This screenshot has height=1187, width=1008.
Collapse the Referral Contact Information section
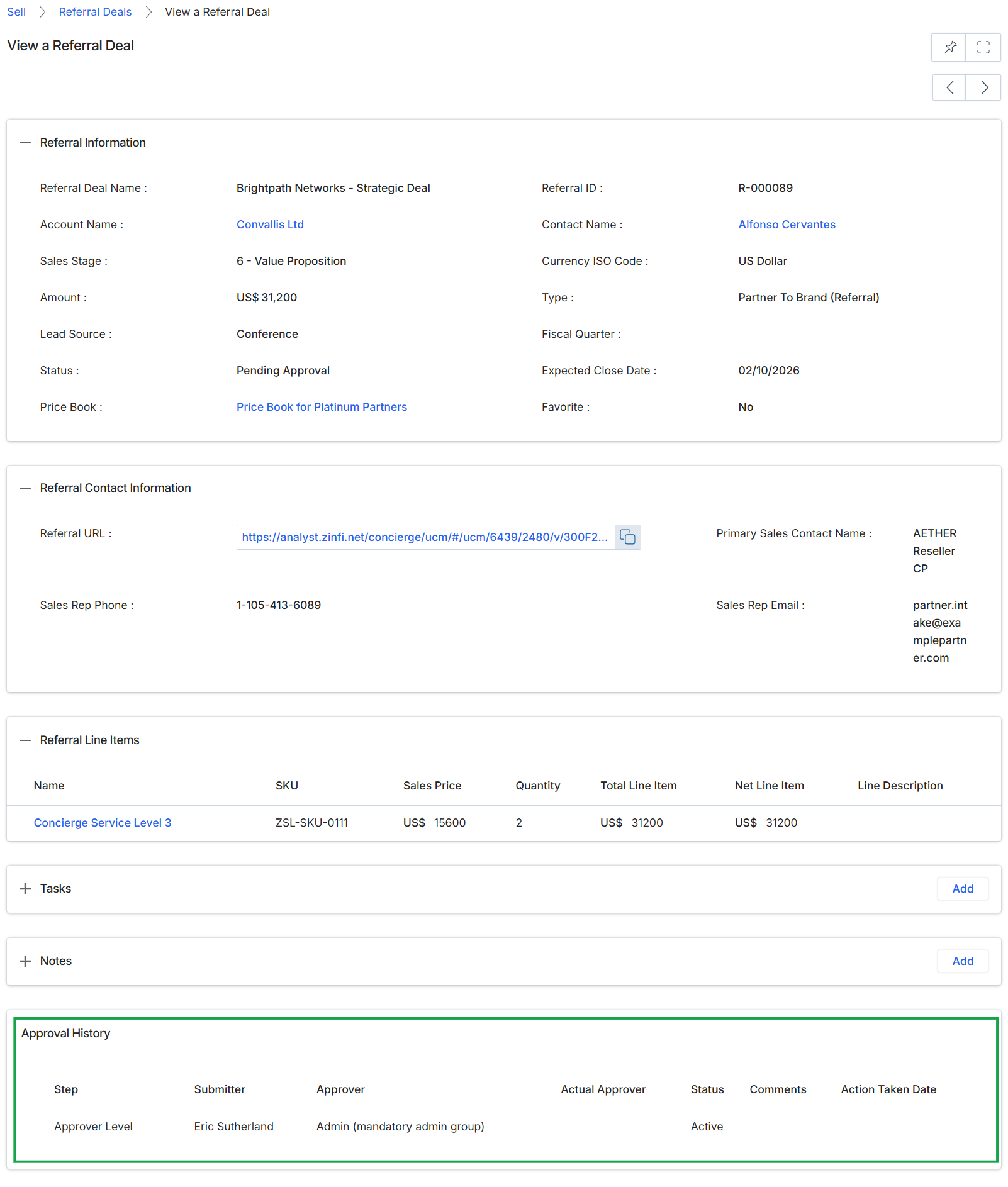[x=25, y=488]
